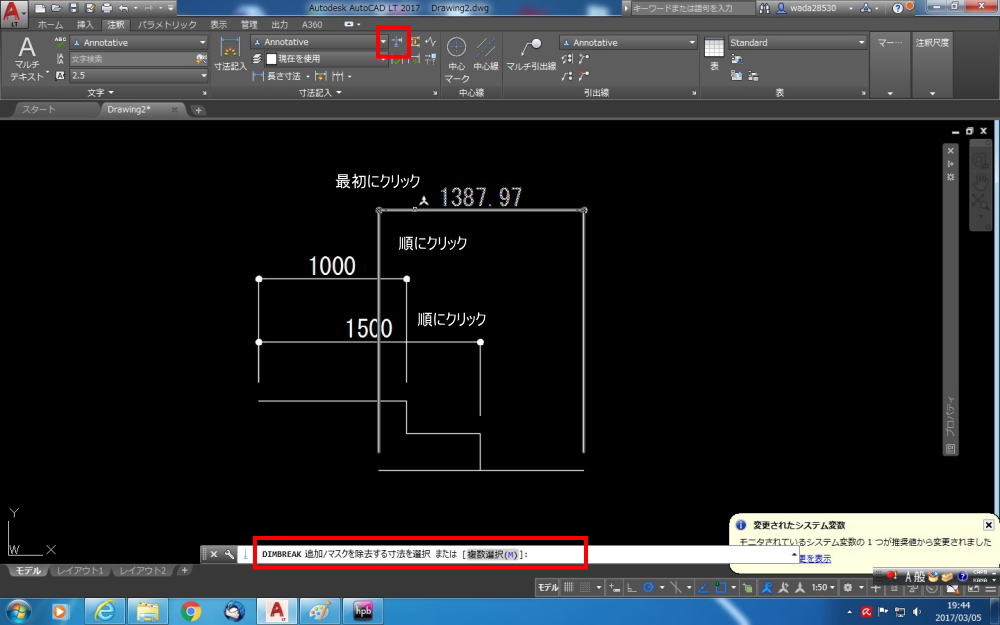This screenshot has height=625, width=1000.
Task: Click the New drawing icon in Quick Access
Action: coord(40,8)
